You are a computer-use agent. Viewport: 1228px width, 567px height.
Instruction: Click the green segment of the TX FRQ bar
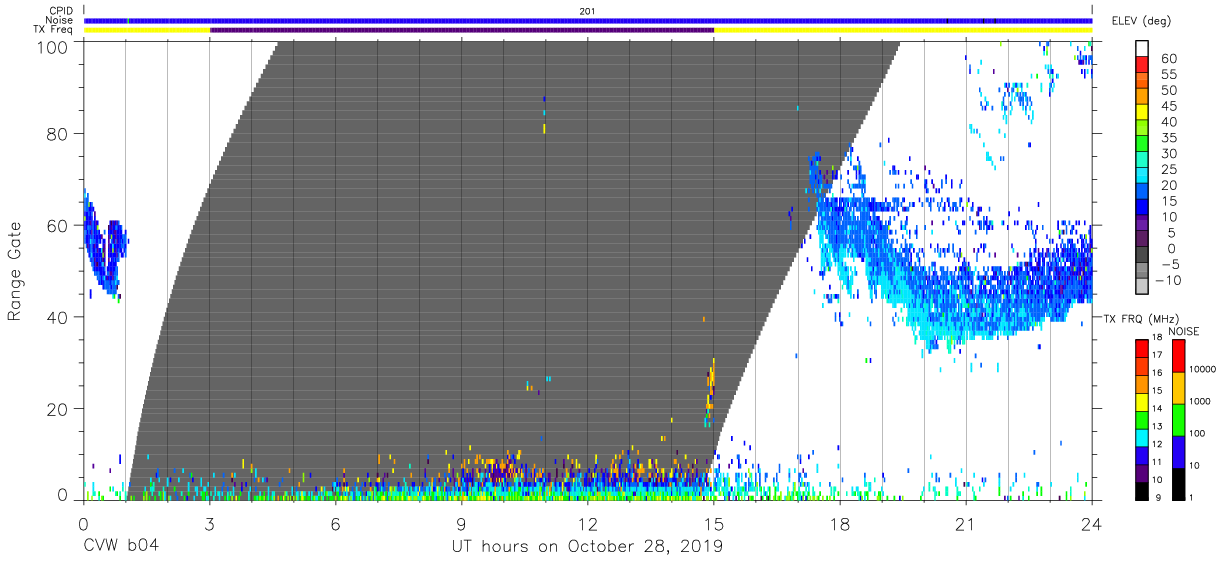[1141, 418]
